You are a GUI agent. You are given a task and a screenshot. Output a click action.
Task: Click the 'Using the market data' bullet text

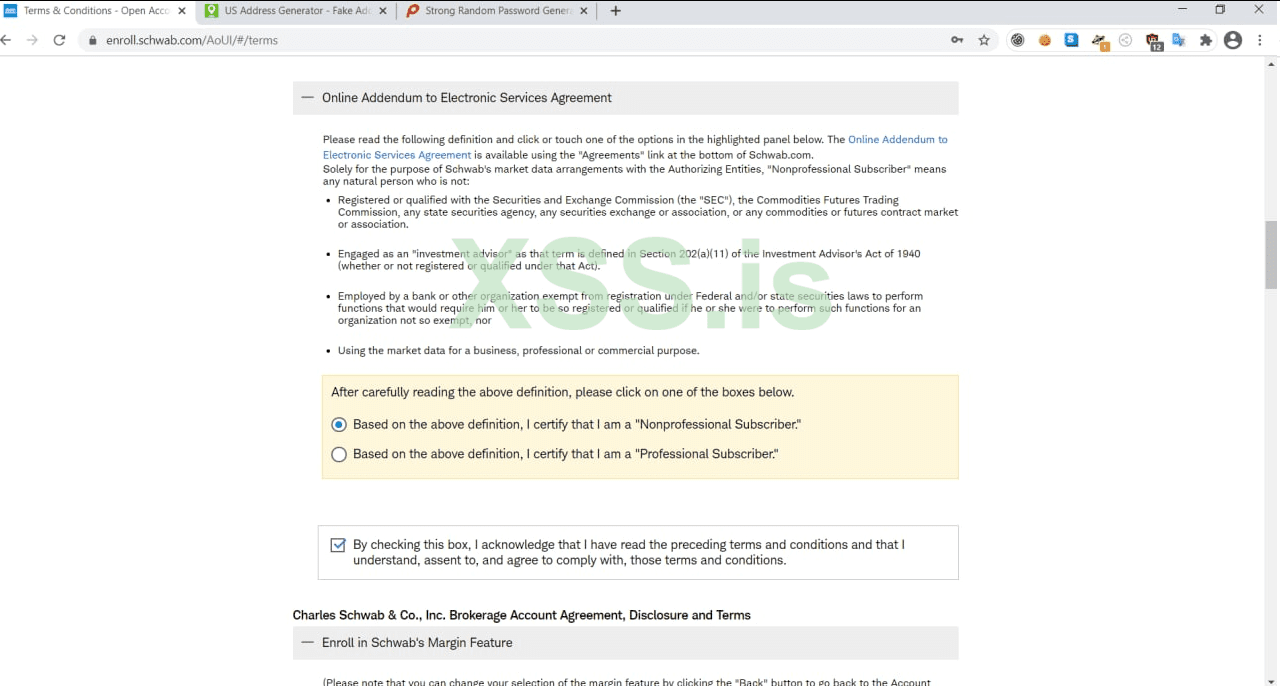point(519,351)
